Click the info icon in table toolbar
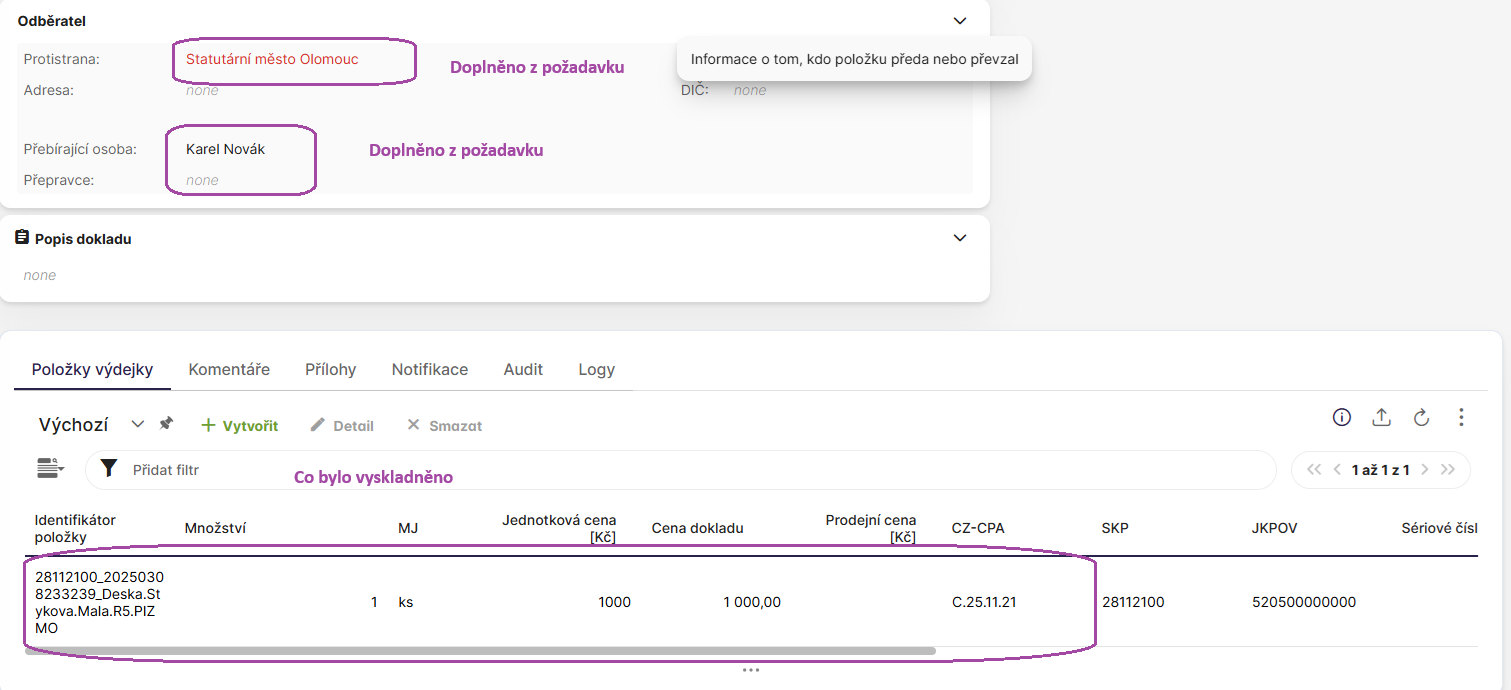The width and height of the screenshot is (1511, 690). click(1342, 418)
